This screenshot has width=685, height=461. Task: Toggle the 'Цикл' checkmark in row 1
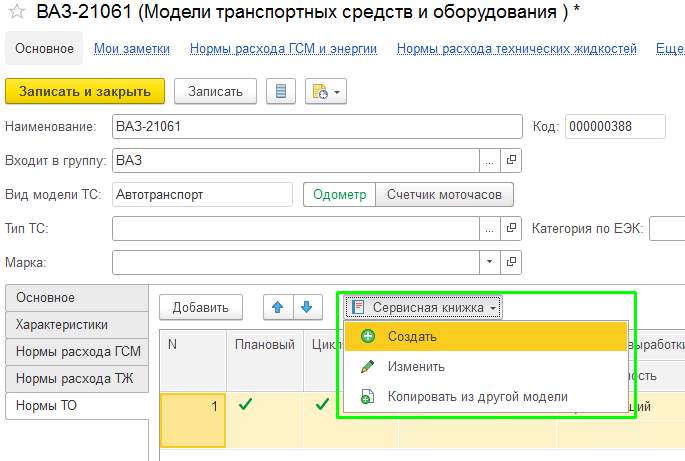point(322,405)
